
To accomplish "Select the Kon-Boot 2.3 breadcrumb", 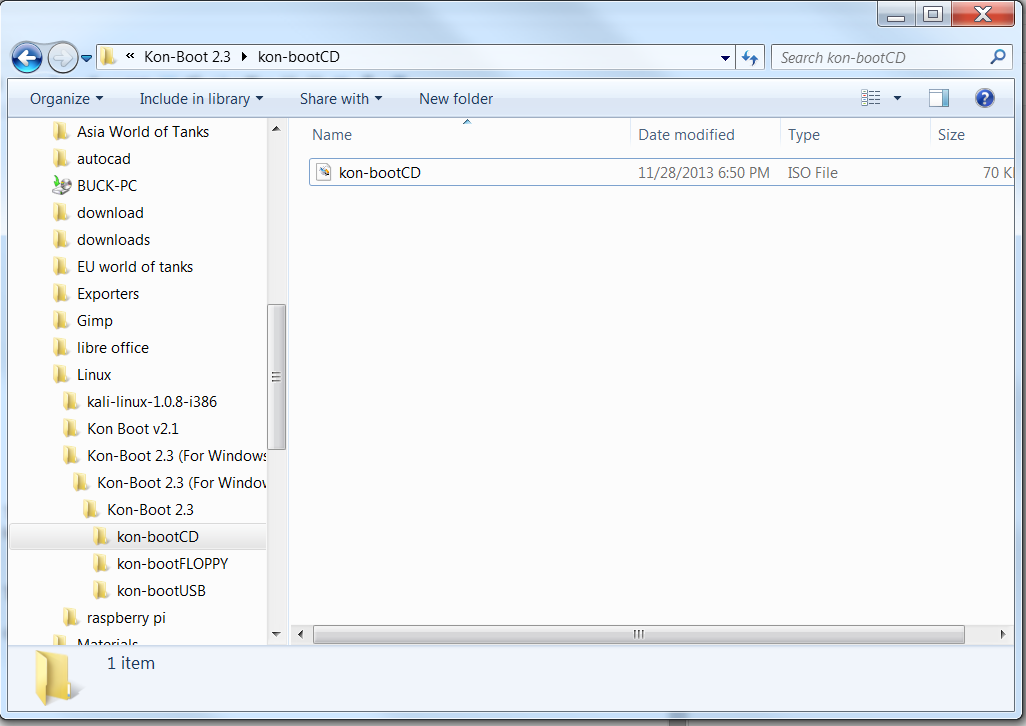I will 187,57.
